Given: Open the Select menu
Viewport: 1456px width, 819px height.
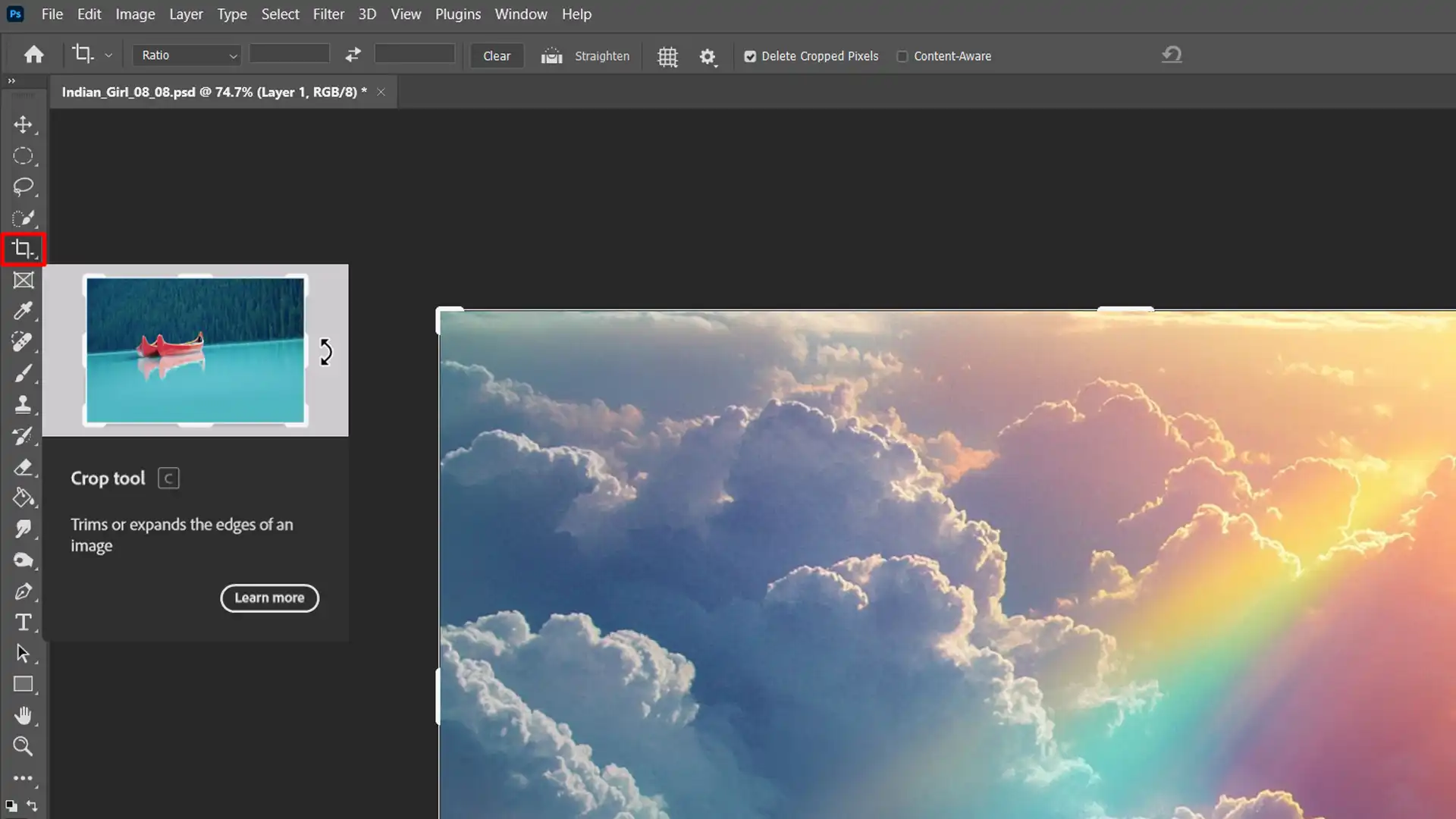Looking at the screenshot, I should 280,14.
